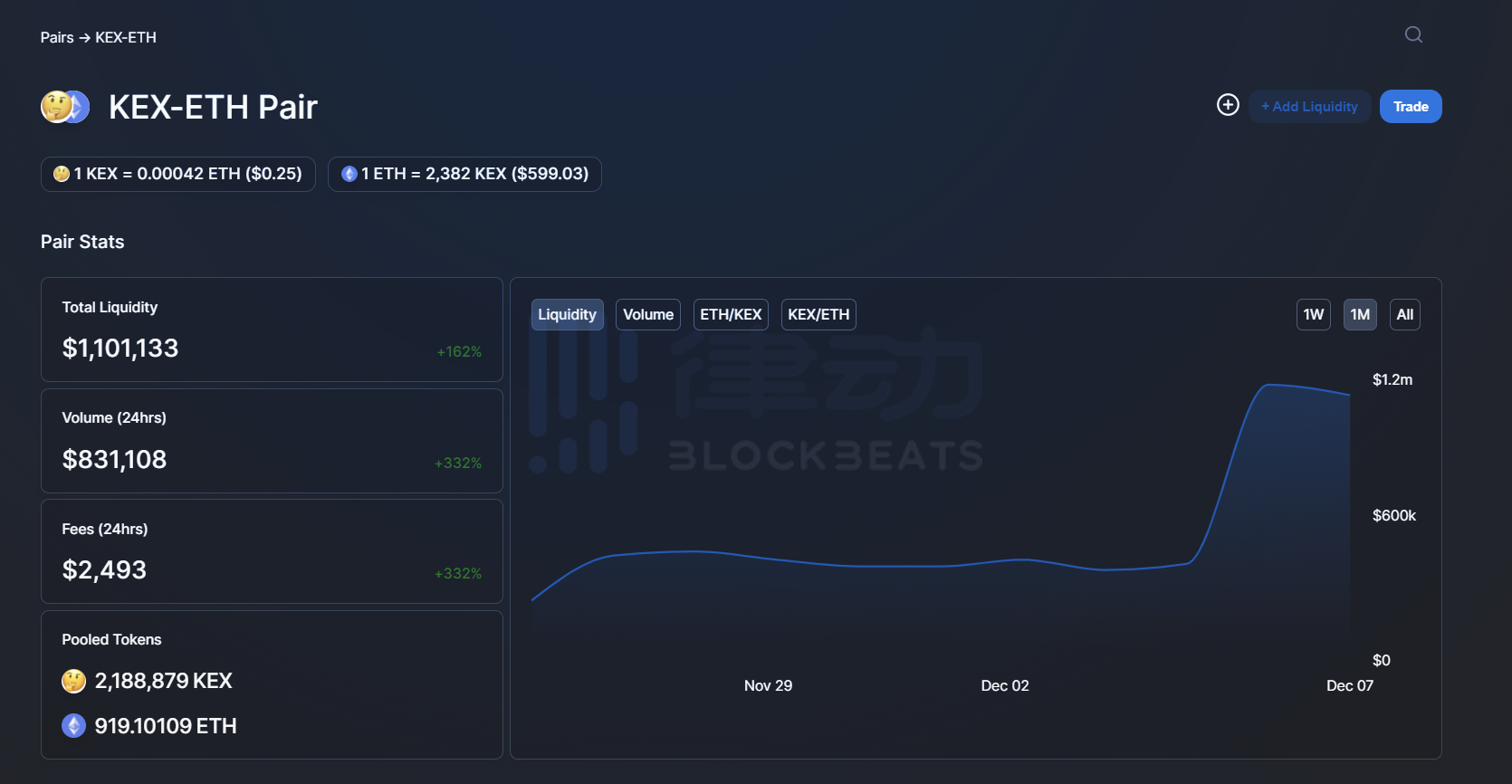Select the 1 KEX price pill
This screenshot has width=1512, height=784.
coord(178,174)
